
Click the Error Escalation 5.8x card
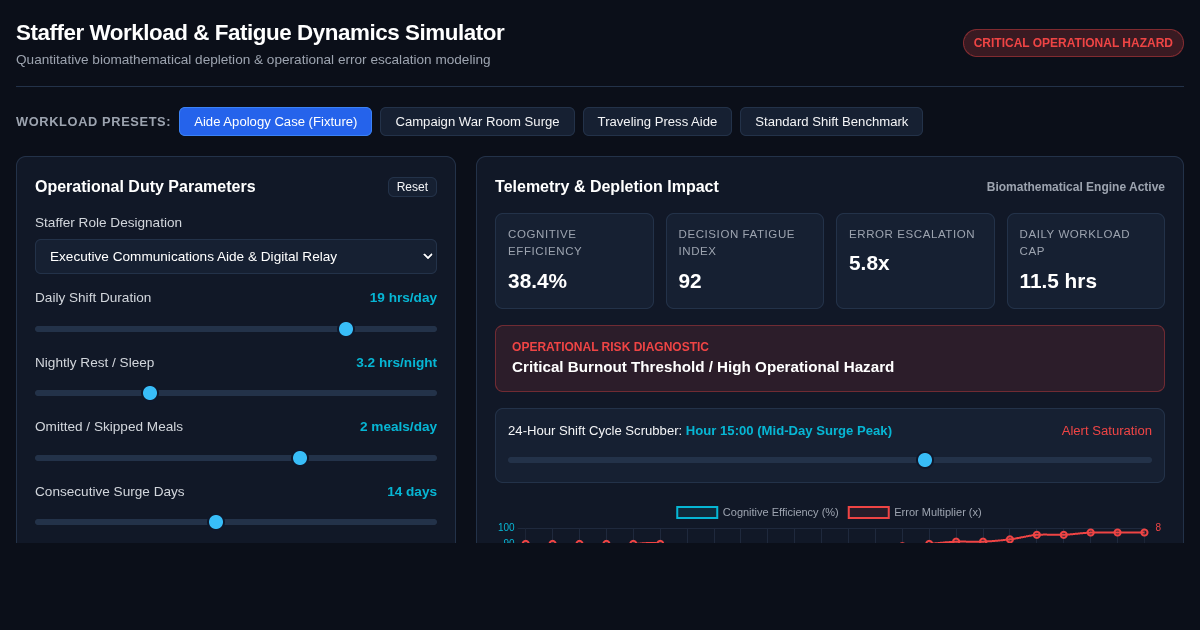pos(915,261)
